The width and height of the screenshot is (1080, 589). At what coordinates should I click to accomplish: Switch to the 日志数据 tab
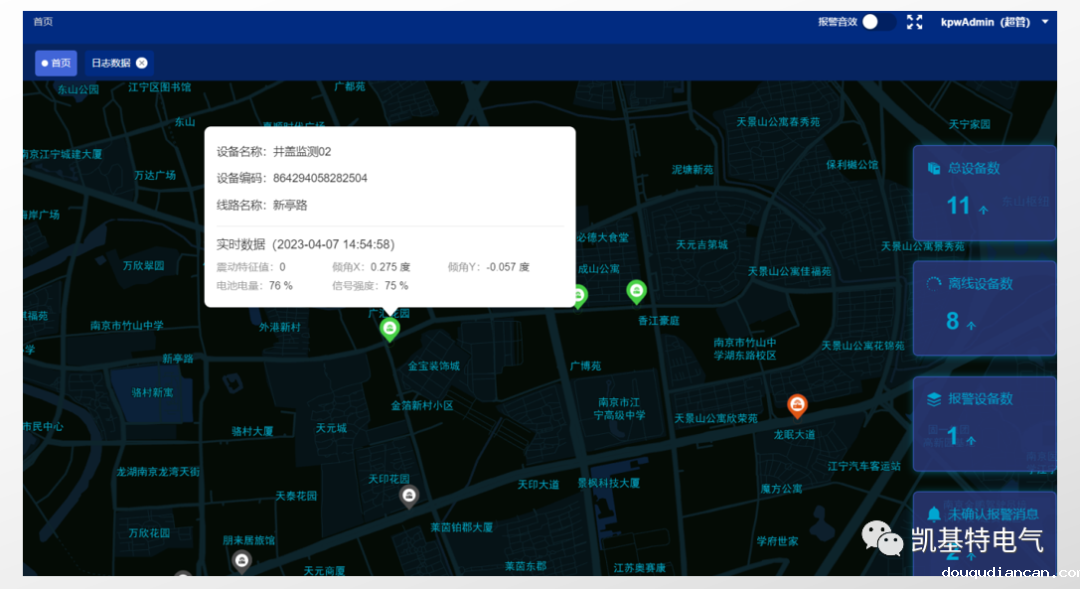point(113,62)
